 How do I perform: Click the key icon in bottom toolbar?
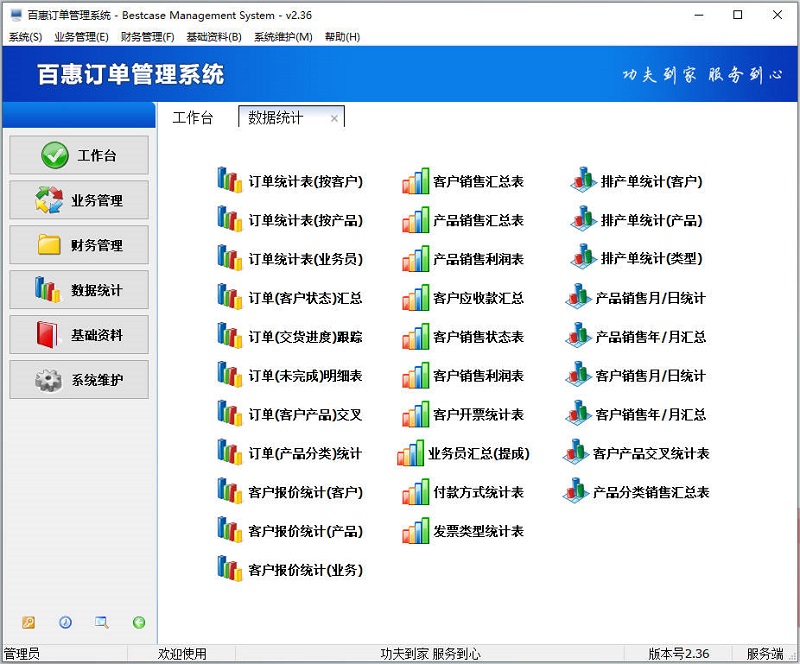(28, 622)
